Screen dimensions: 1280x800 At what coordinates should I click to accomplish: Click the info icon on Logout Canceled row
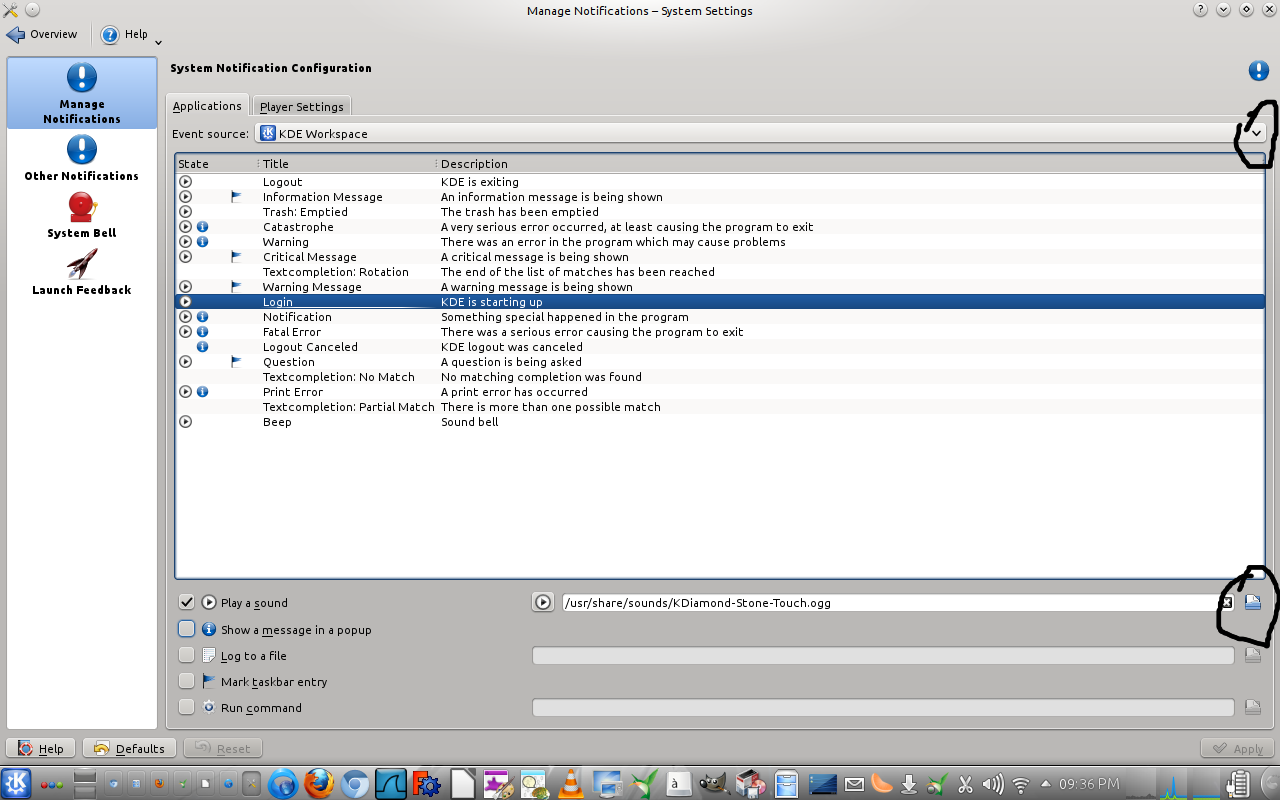point(202,347)
